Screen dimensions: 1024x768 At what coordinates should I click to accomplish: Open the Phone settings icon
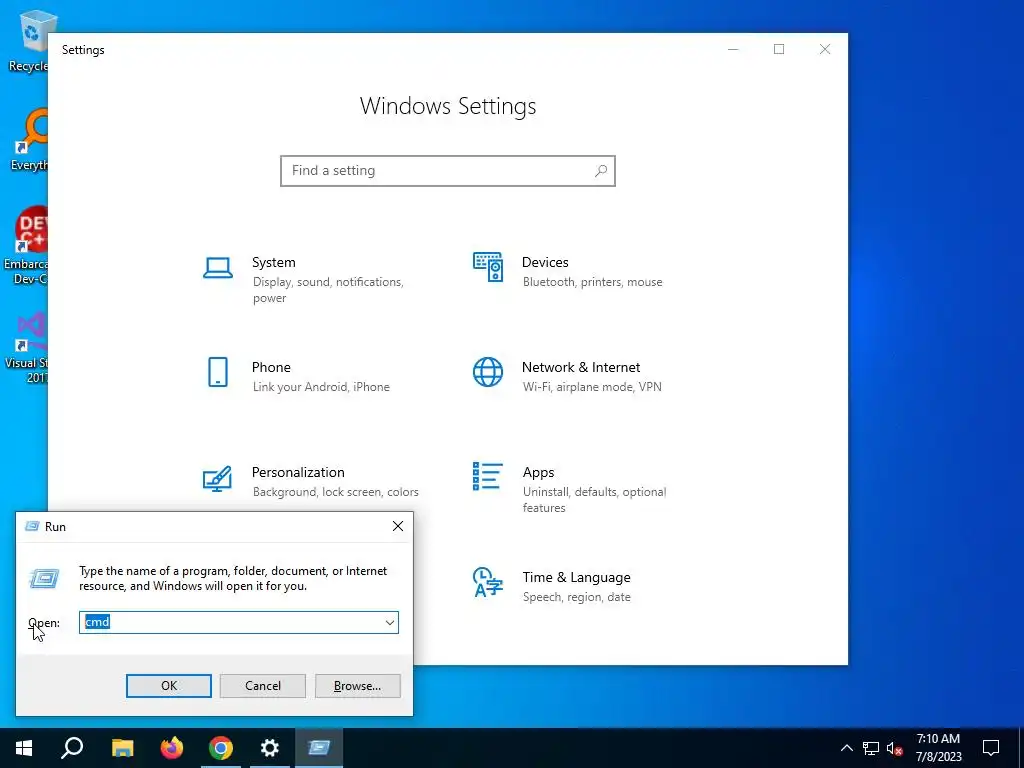[x=217, y=372]
